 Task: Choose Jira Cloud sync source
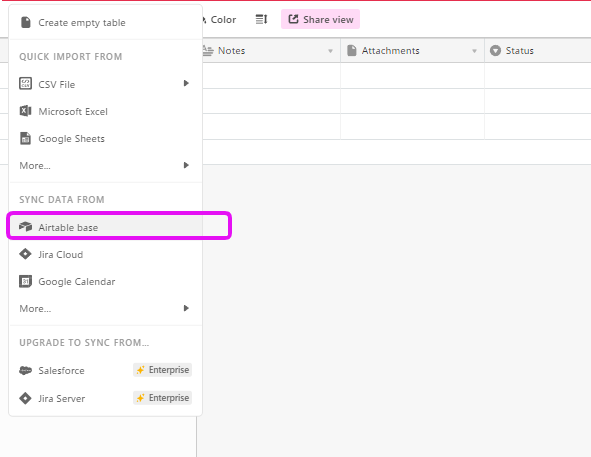click(x=106, y=255)
